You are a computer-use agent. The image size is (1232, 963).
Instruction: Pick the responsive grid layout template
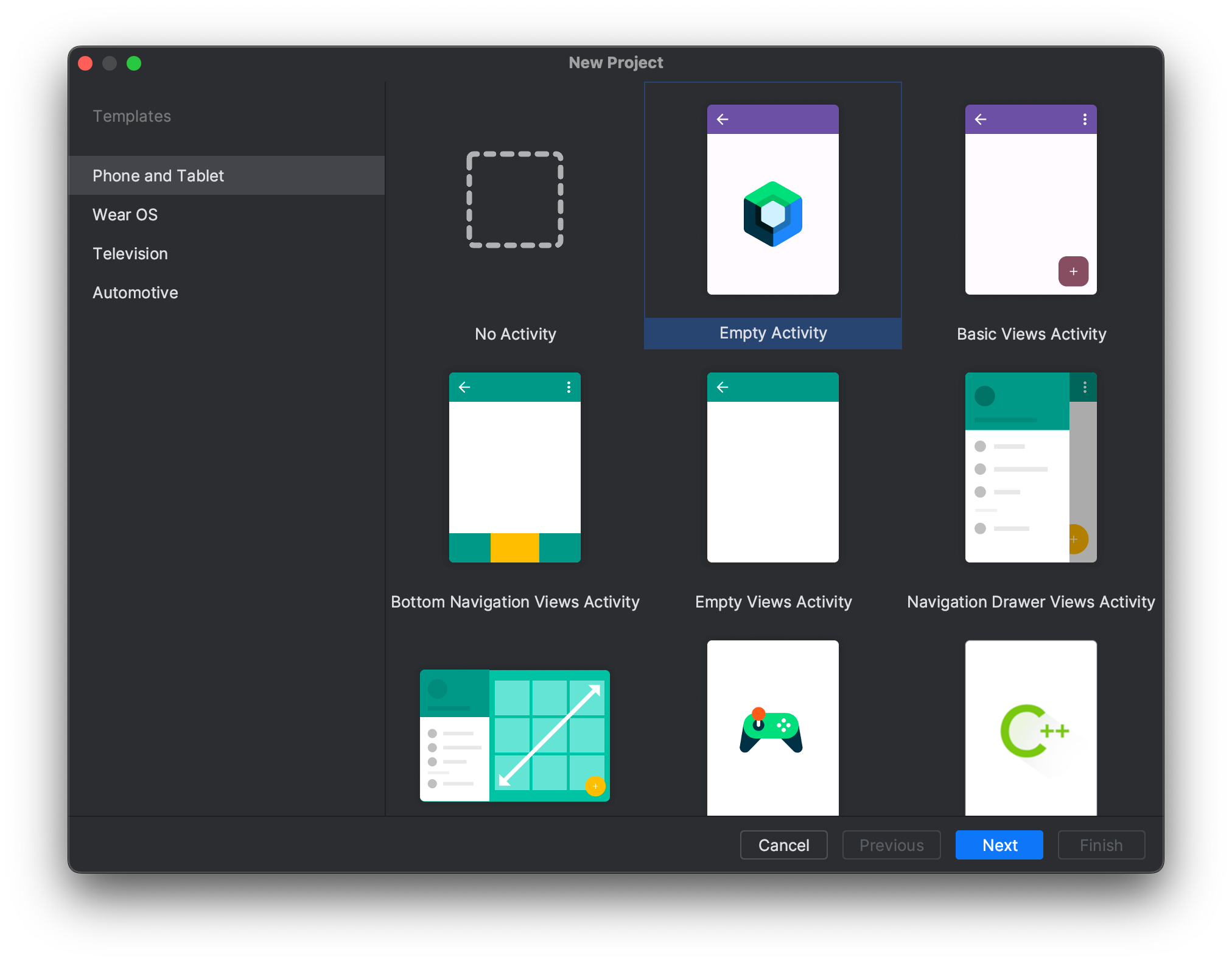(515, 735)
